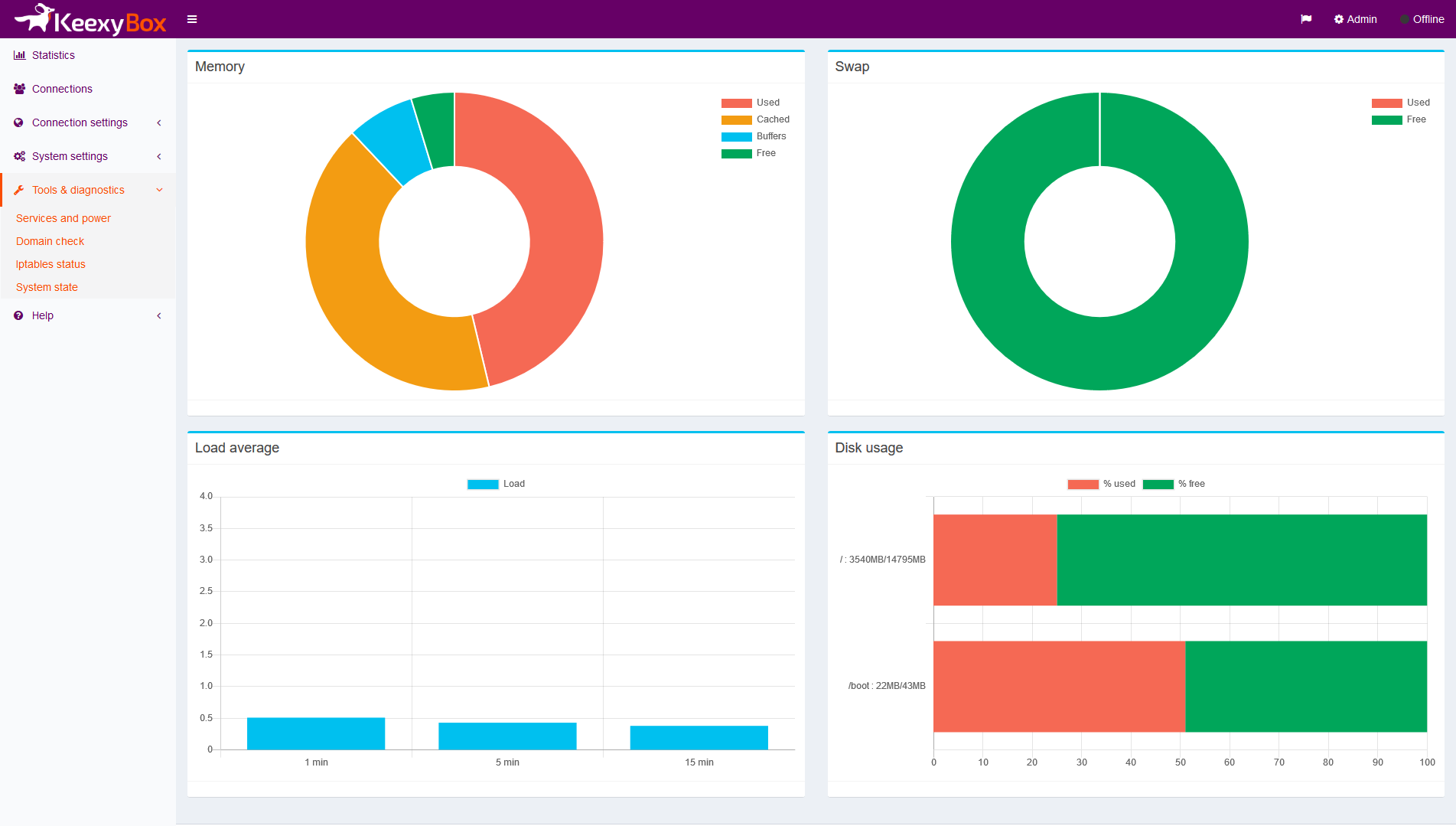Image resolution: width=1456 pixels, height=826 pixels.
Task: Open the Statistics menu item
Action: pyautogui.click(x=88, y=55)
